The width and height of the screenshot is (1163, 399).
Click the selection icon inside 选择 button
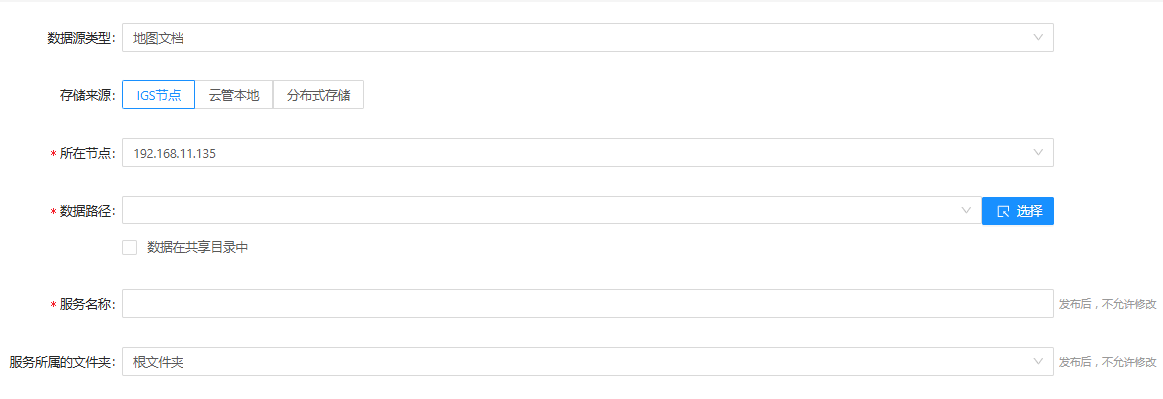click(x=1004, y=211)
